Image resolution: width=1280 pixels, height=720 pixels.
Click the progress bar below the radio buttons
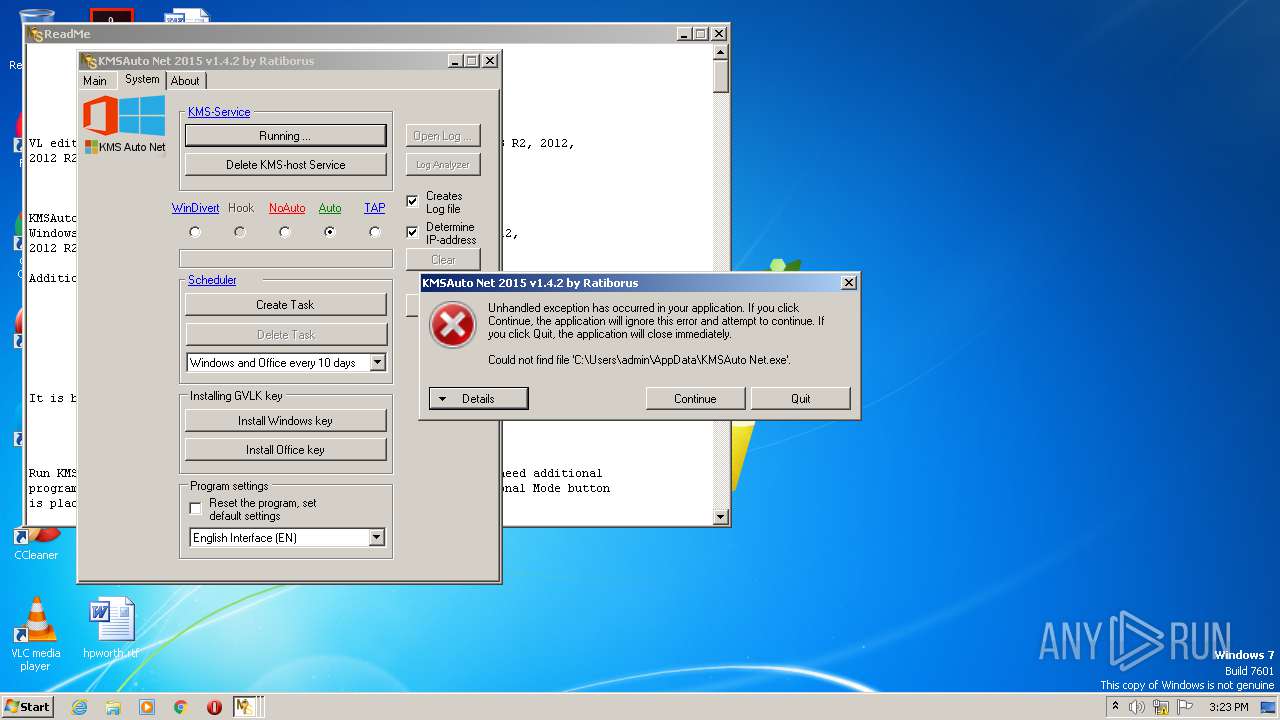click(286, 259)
